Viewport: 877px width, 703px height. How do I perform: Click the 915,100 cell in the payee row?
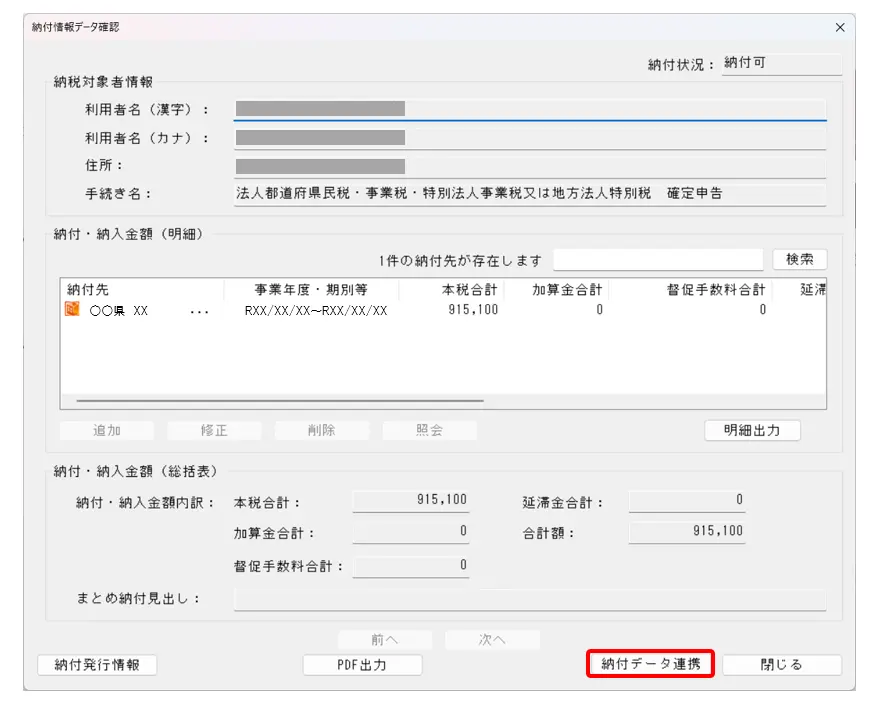tap(473, 310)
